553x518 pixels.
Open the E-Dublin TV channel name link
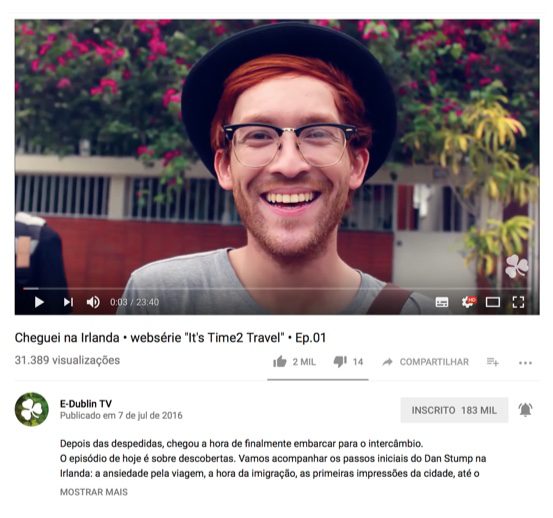86,404
